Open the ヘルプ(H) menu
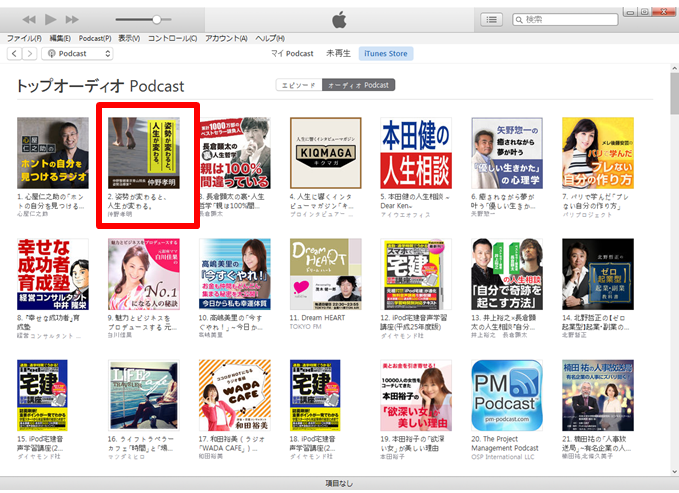The width and height of the screenshot is (679, 493). tap(270, 39)
